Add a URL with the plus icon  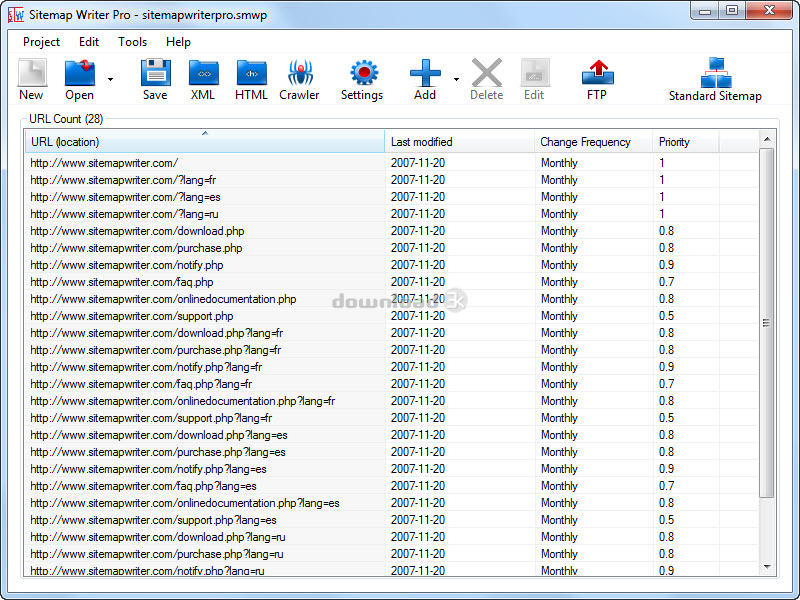425,72
